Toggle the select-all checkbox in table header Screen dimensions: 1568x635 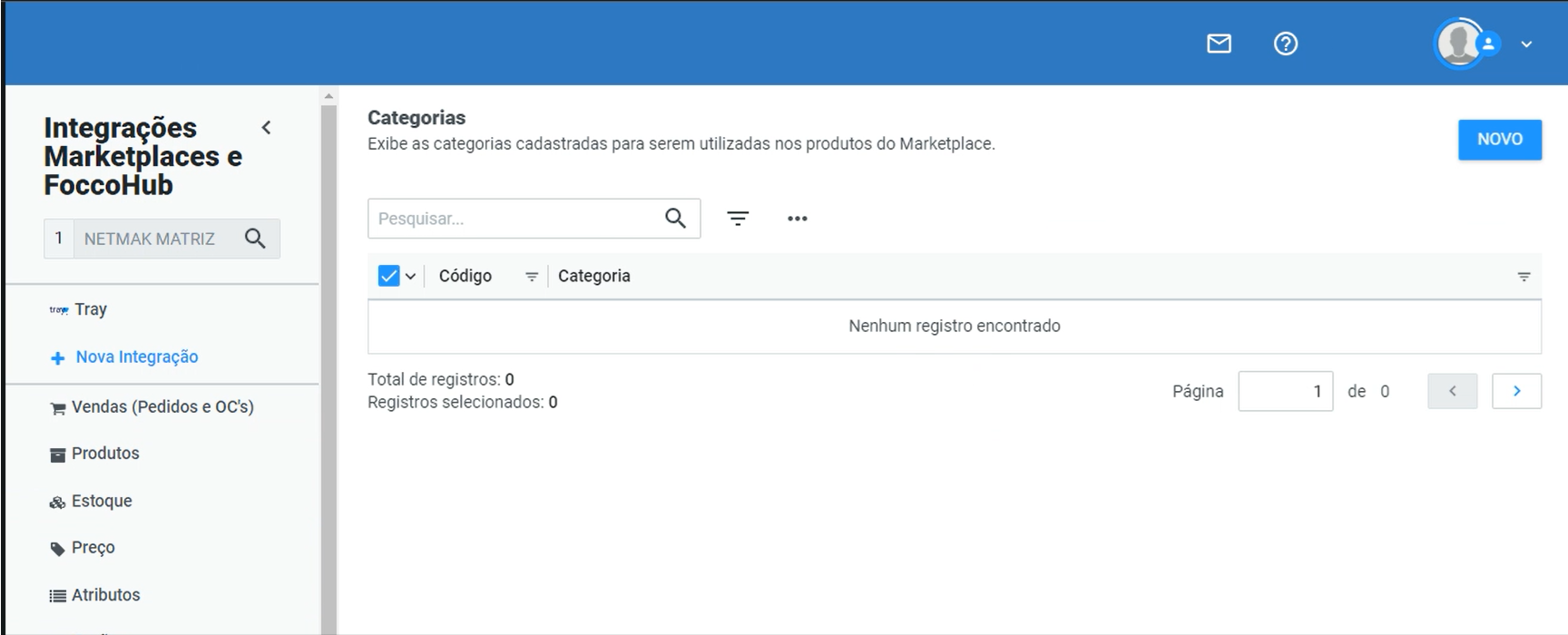tap(388, 276)
